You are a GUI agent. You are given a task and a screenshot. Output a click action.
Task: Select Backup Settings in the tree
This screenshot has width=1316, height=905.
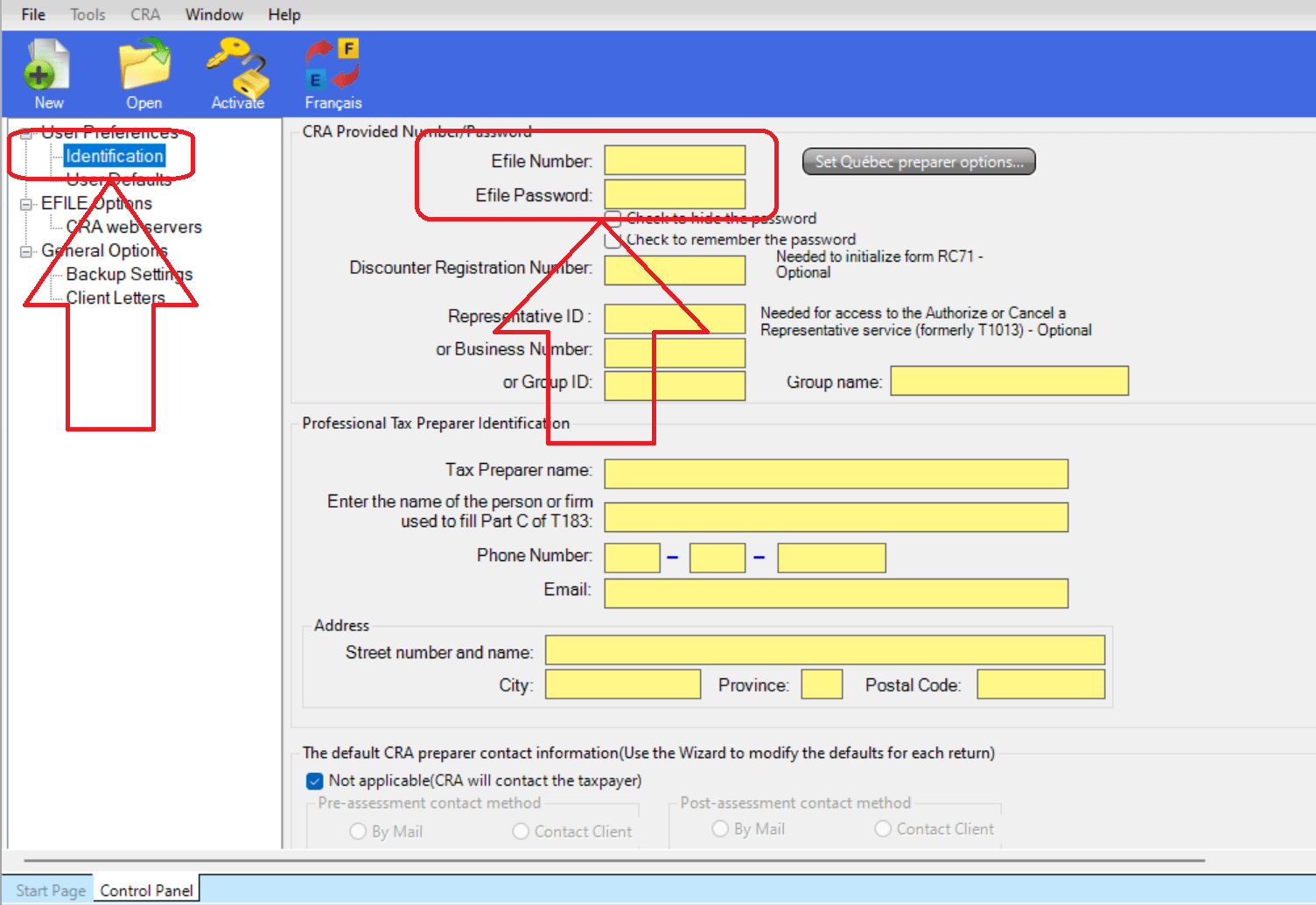pos(129,274)
